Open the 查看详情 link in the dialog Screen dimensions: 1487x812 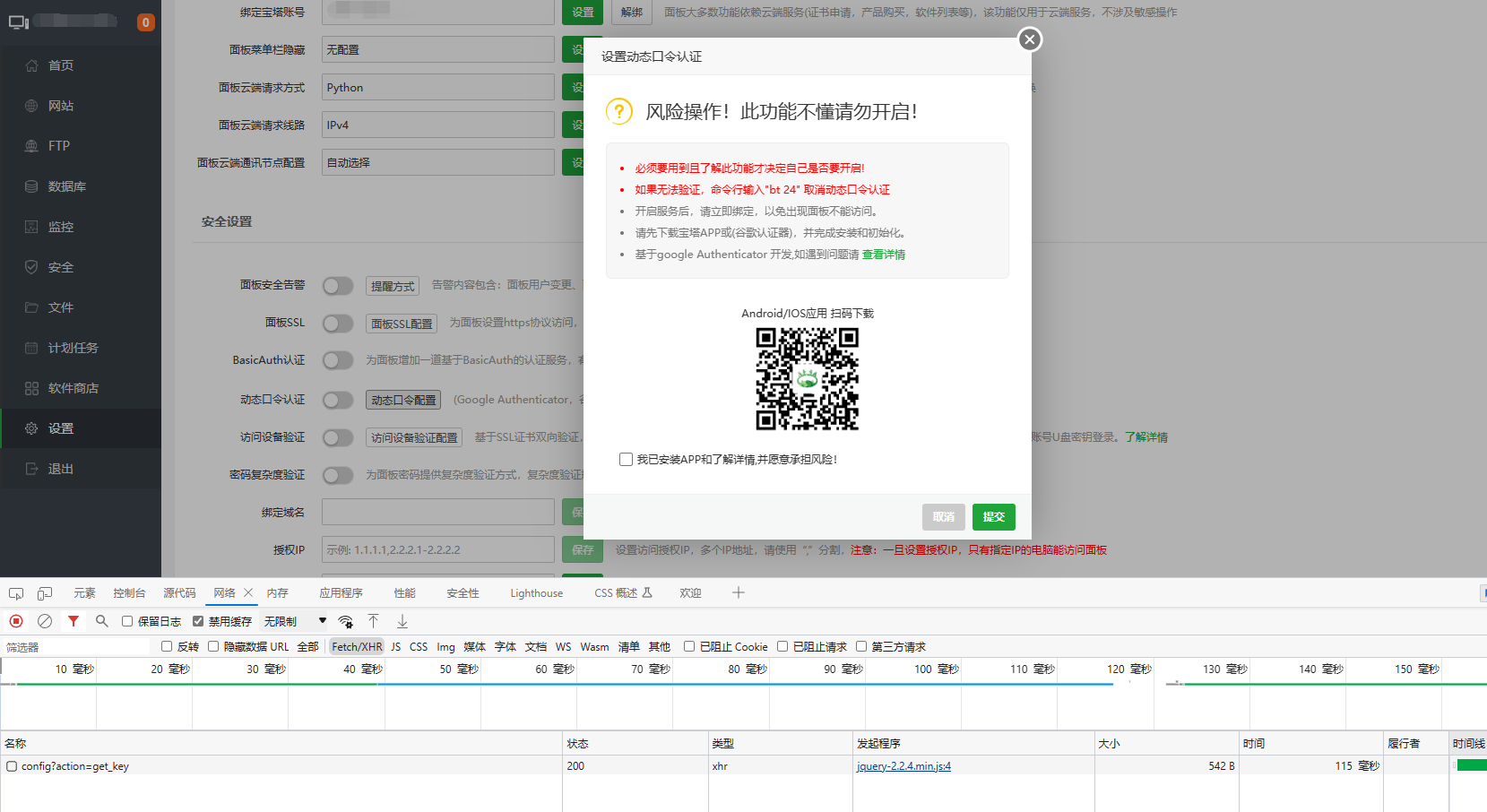(x=884, y=255)
